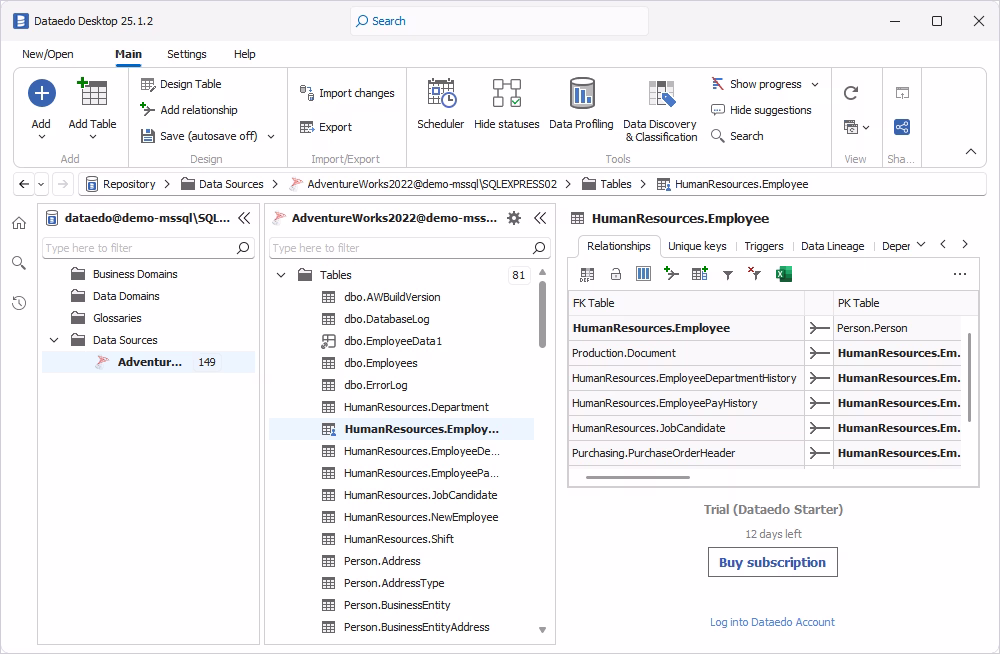The width and height of the screenshot is (1000, 654).
Task: Expand the Add dropdown arrow
Action: pyautogui.click(x=41, y=137)
